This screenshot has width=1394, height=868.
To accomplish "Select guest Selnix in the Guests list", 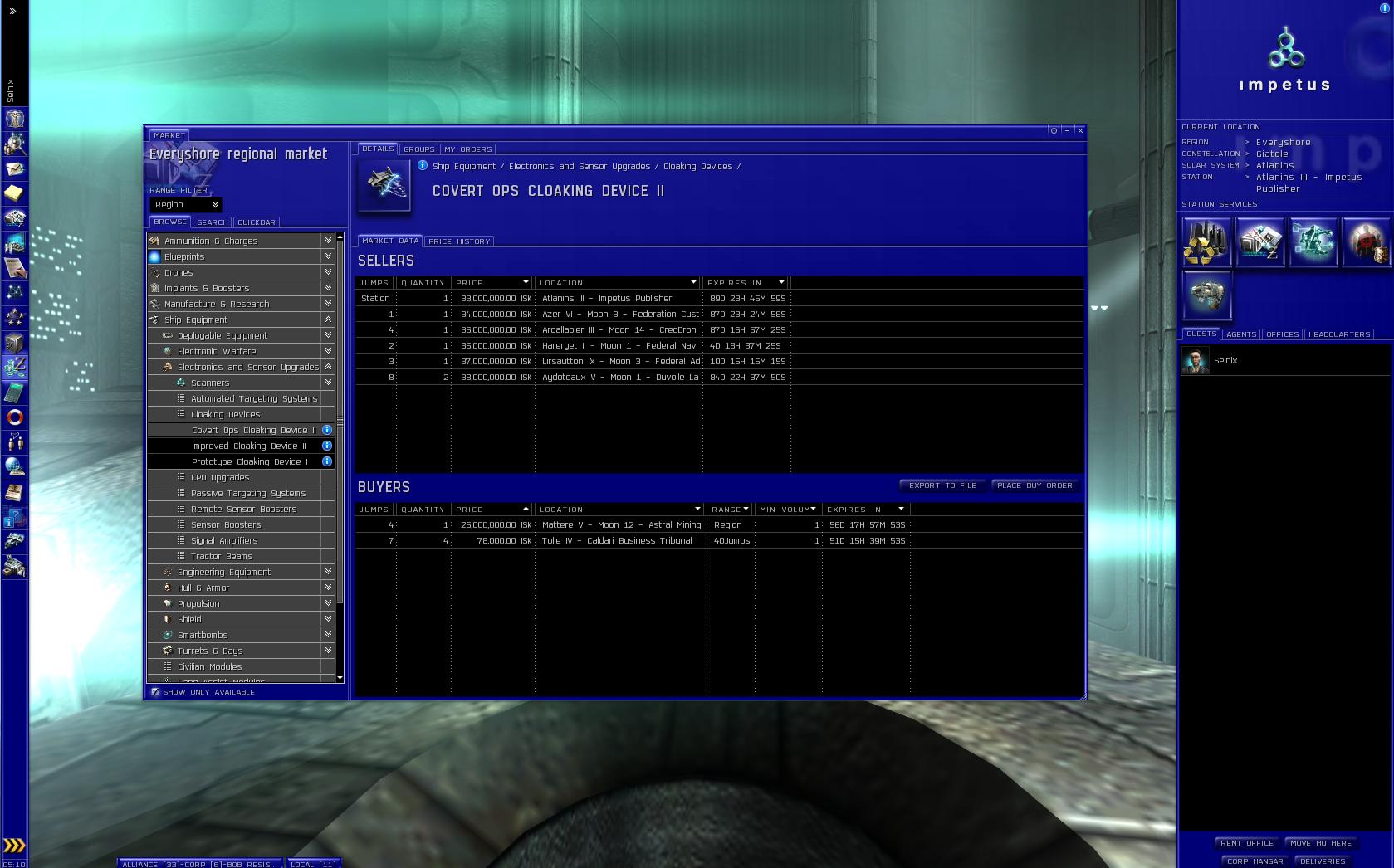I will coord(1284,361).
